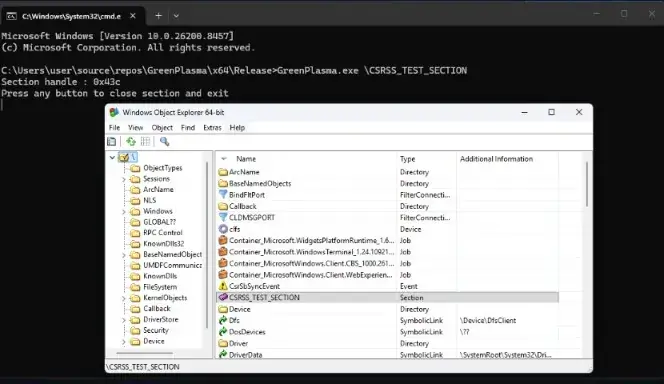Click the tree pane vertical scrollbar
The width and height of the screenshot is (664, 384).
point(207,245)
